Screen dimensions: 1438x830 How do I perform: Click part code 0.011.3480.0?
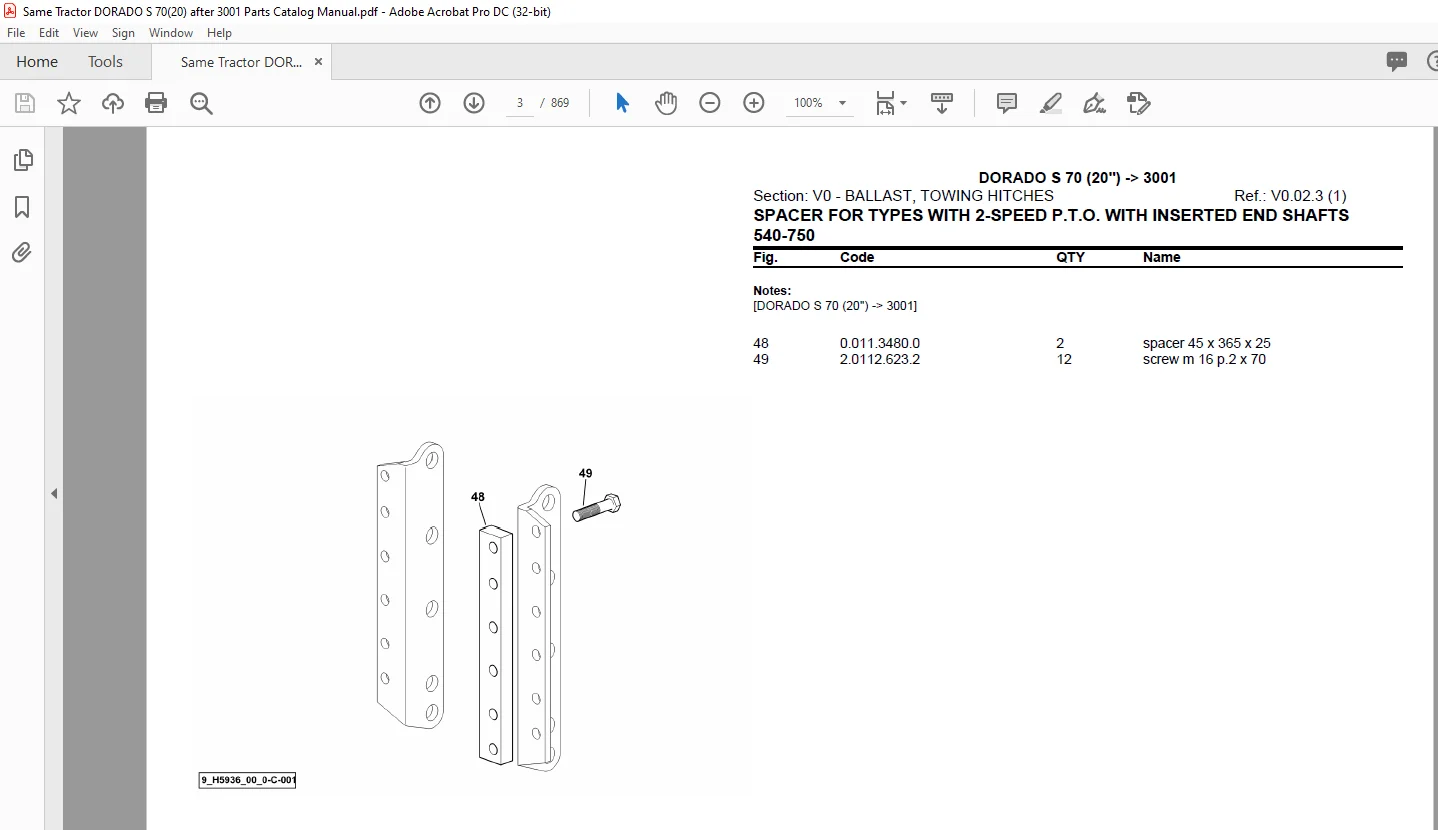[880, 343]
